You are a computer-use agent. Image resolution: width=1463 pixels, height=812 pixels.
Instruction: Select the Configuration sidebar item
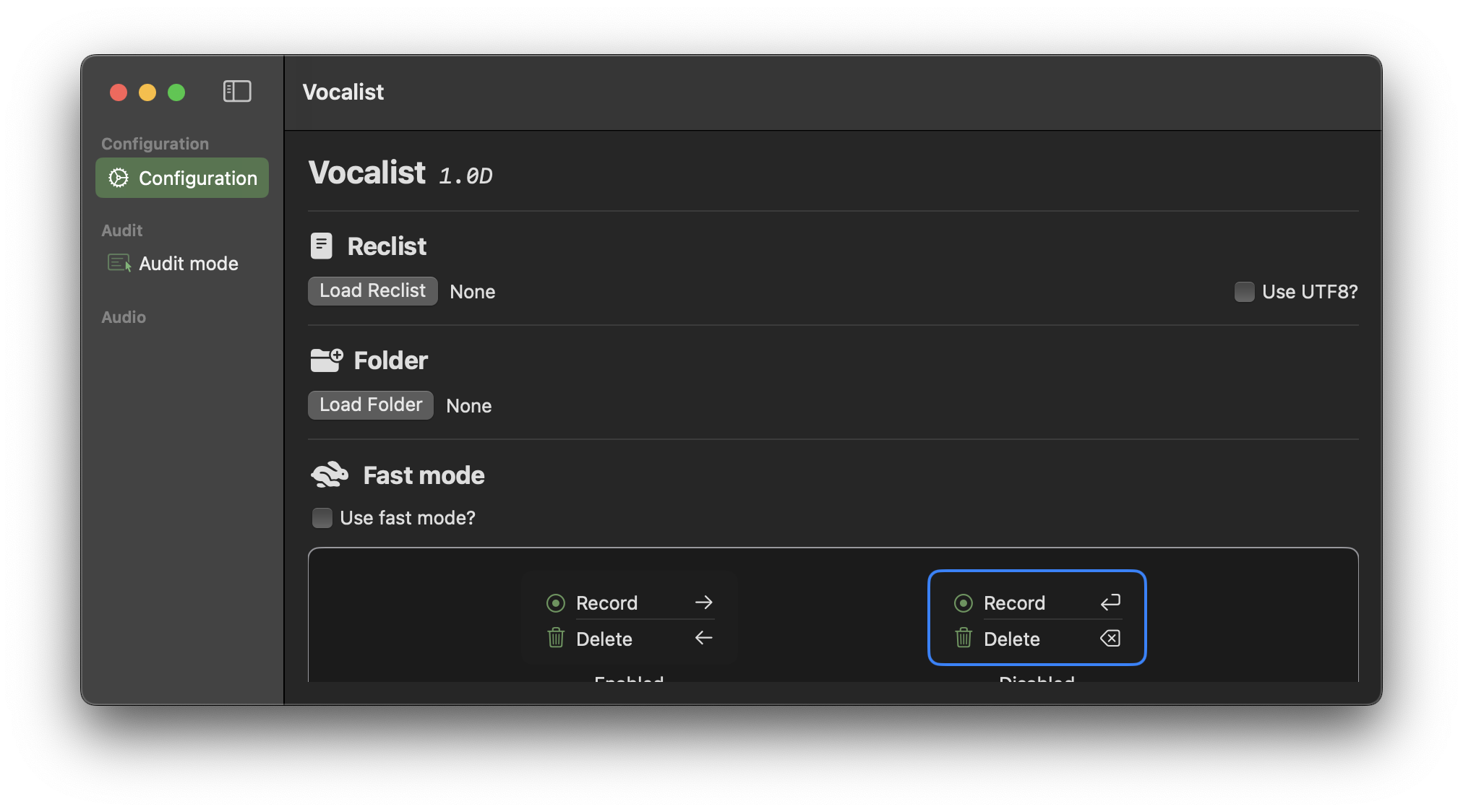point(182,178)
